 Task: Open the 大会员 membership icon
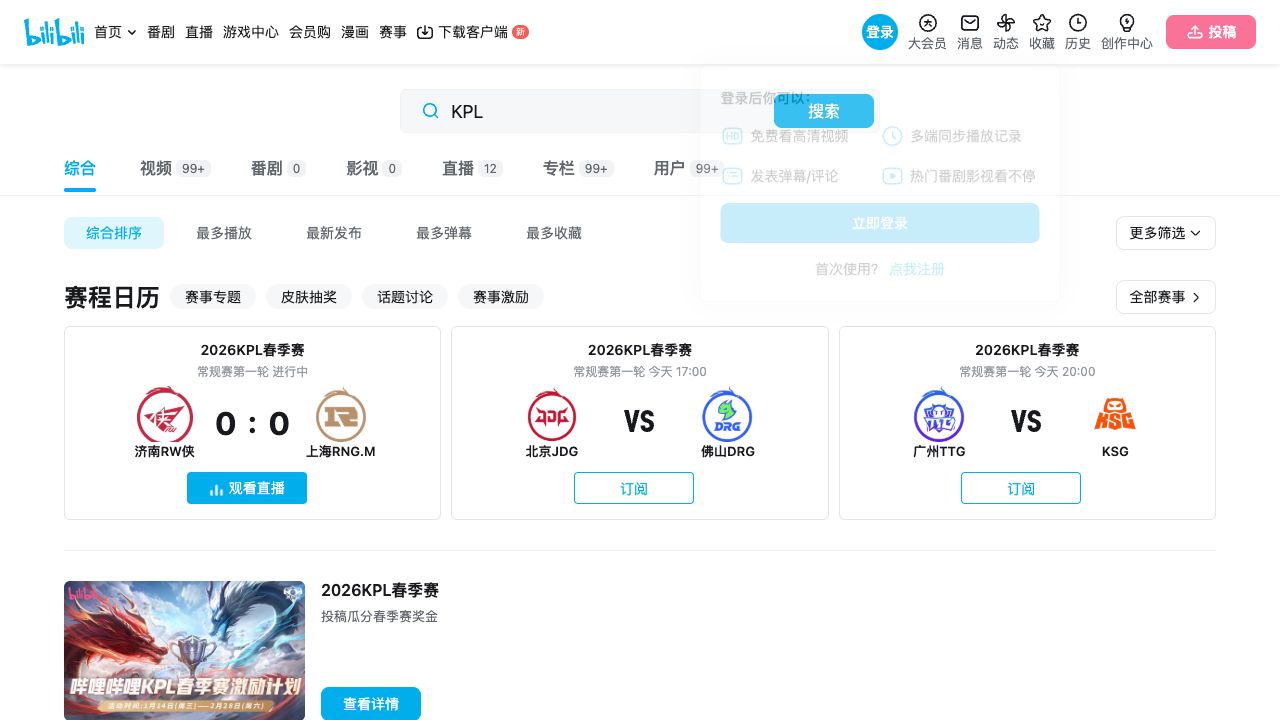(x=927, y=23)
